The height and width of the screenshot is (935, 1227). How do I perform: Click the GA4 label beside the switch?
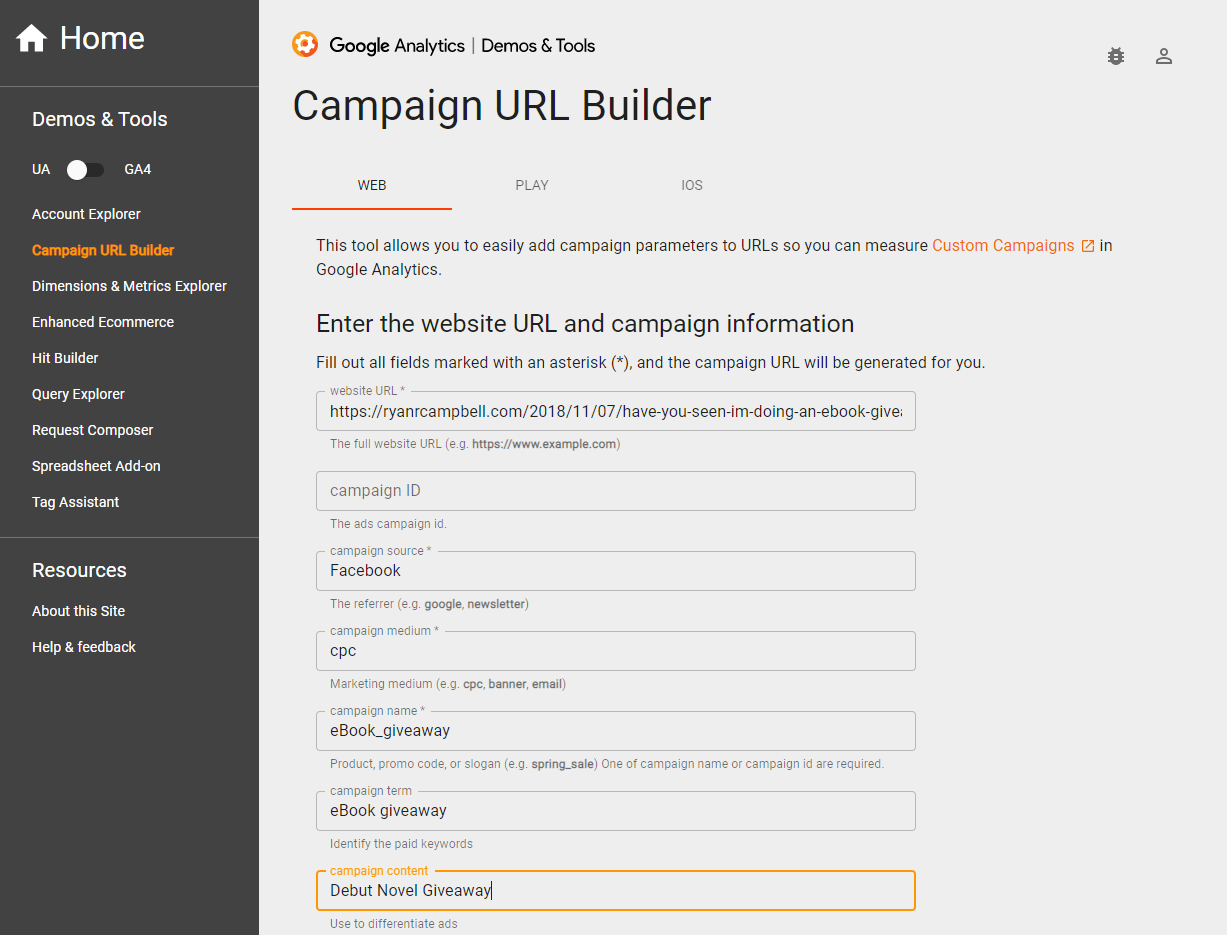[138, 170]
